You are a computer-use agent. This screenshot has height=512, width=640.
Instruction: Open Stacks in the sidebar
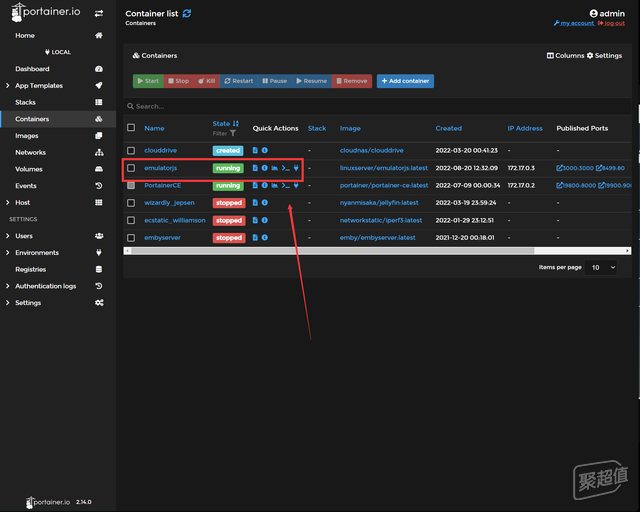point(58,102)
